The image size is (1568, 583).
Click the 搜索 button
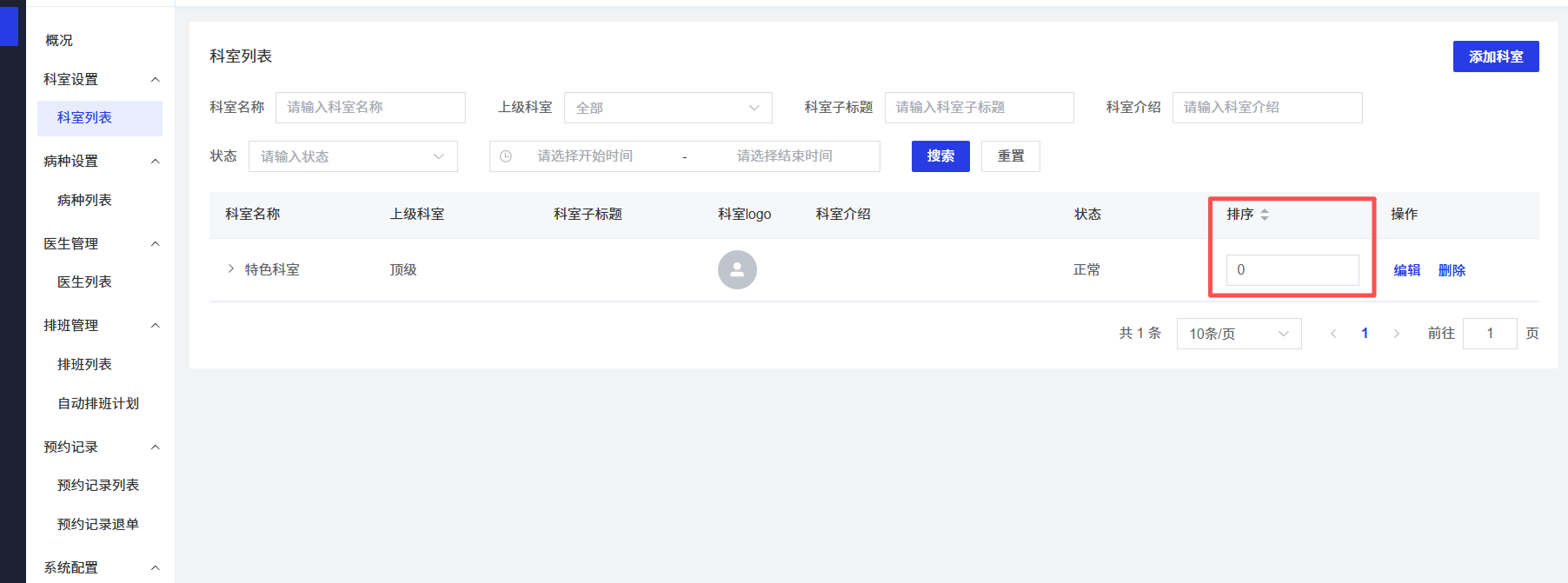point(940,156)
